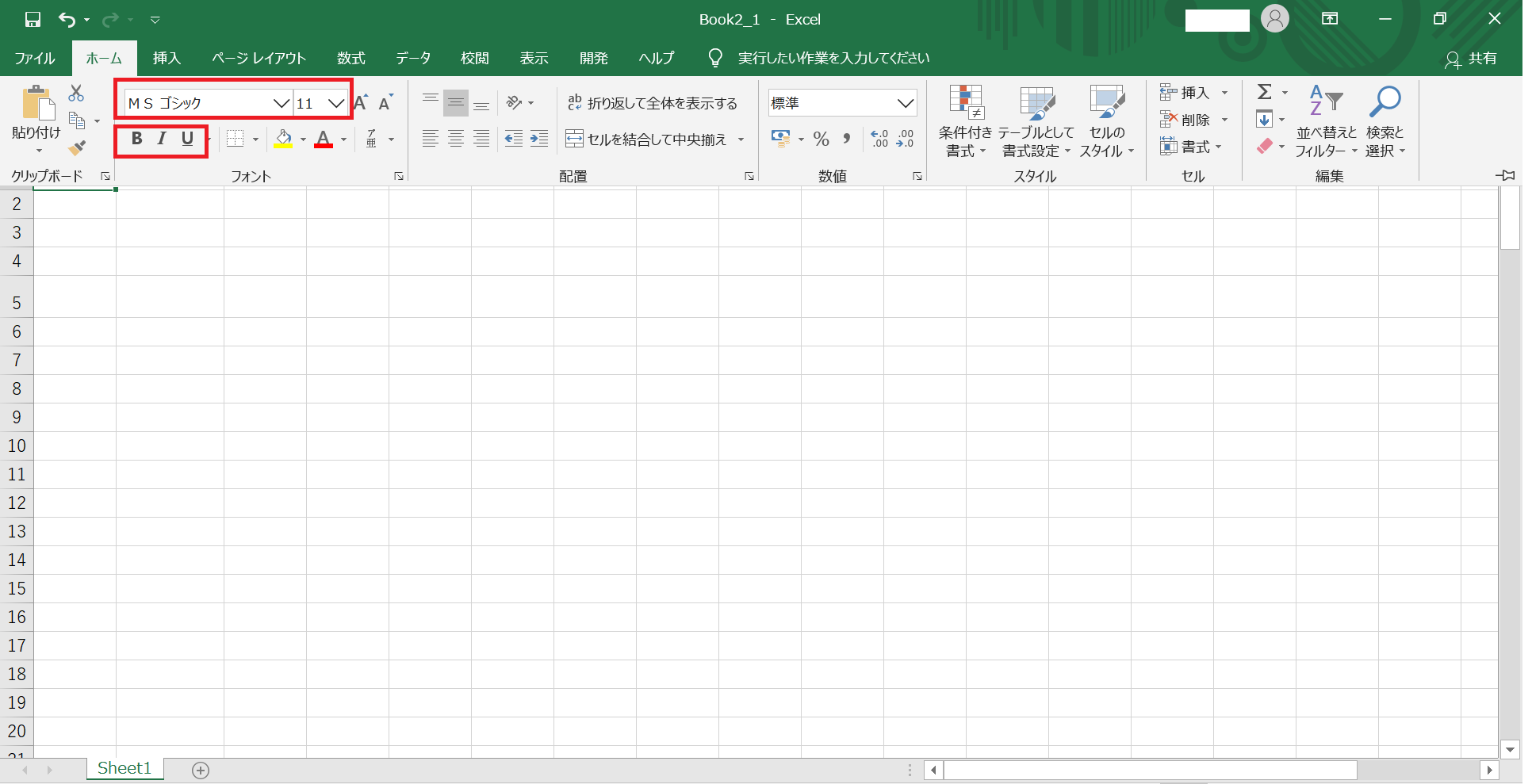Open the fill color dropdown arrow

pos(303,140)
